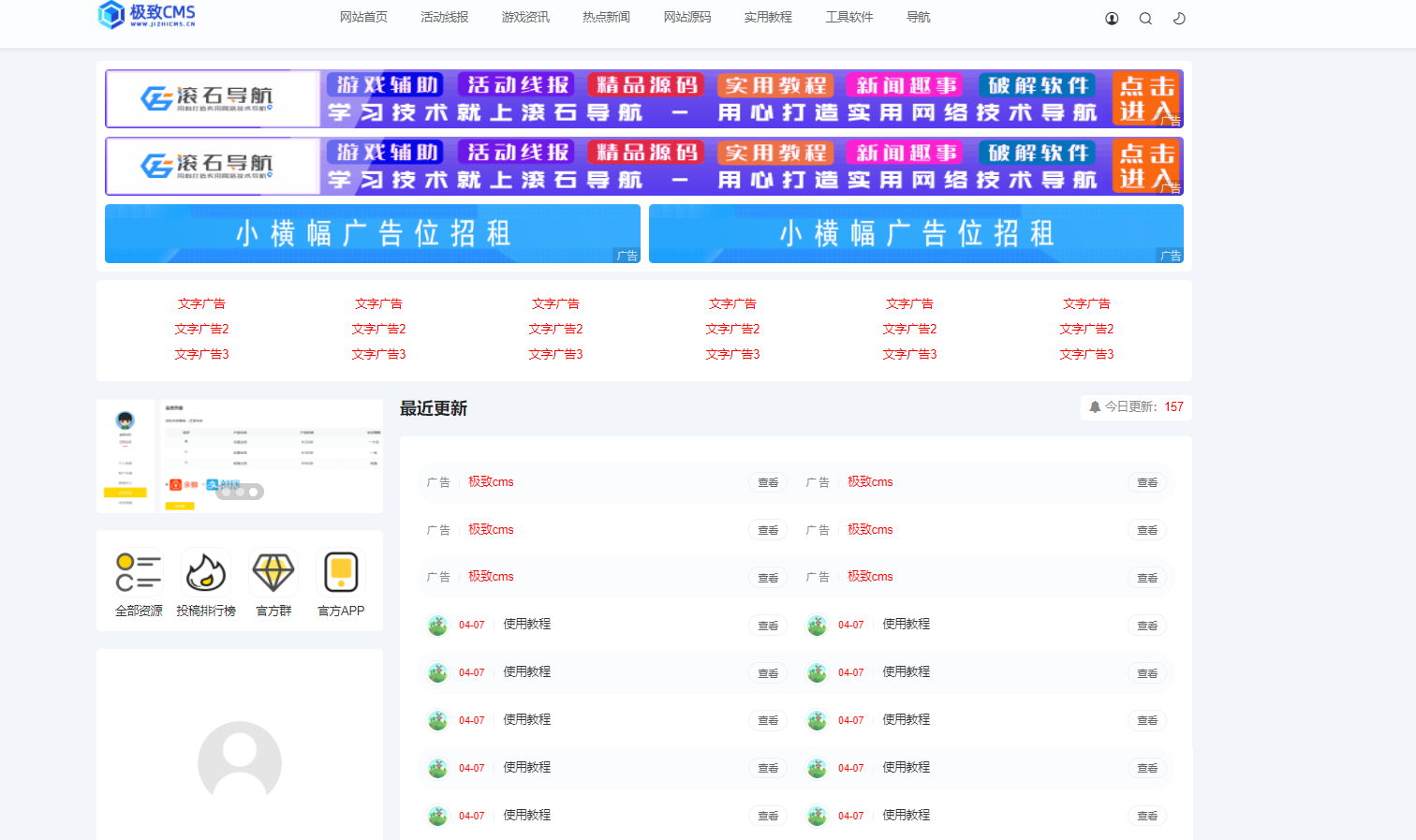Click the member-upgrade carousel slide image
Screen dimensions: 1416x840
click(x=240, y=456)
